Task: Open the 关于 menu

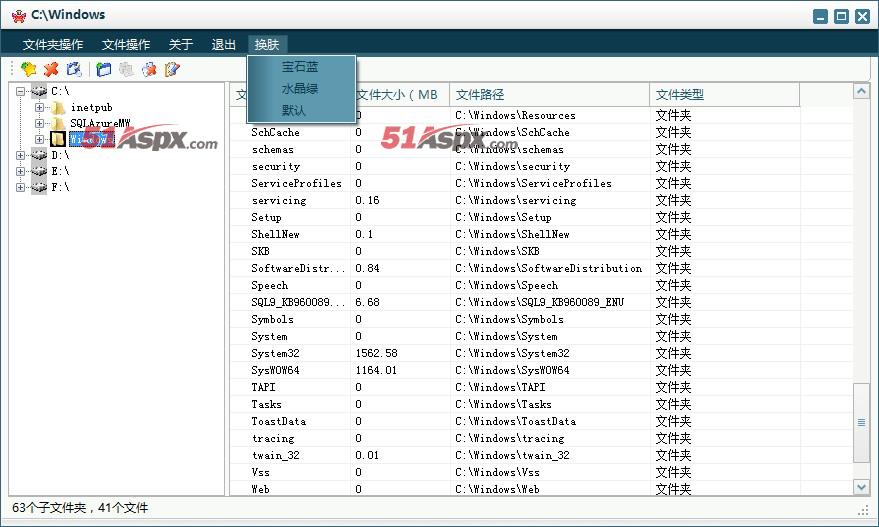Action: pos(181,44)
